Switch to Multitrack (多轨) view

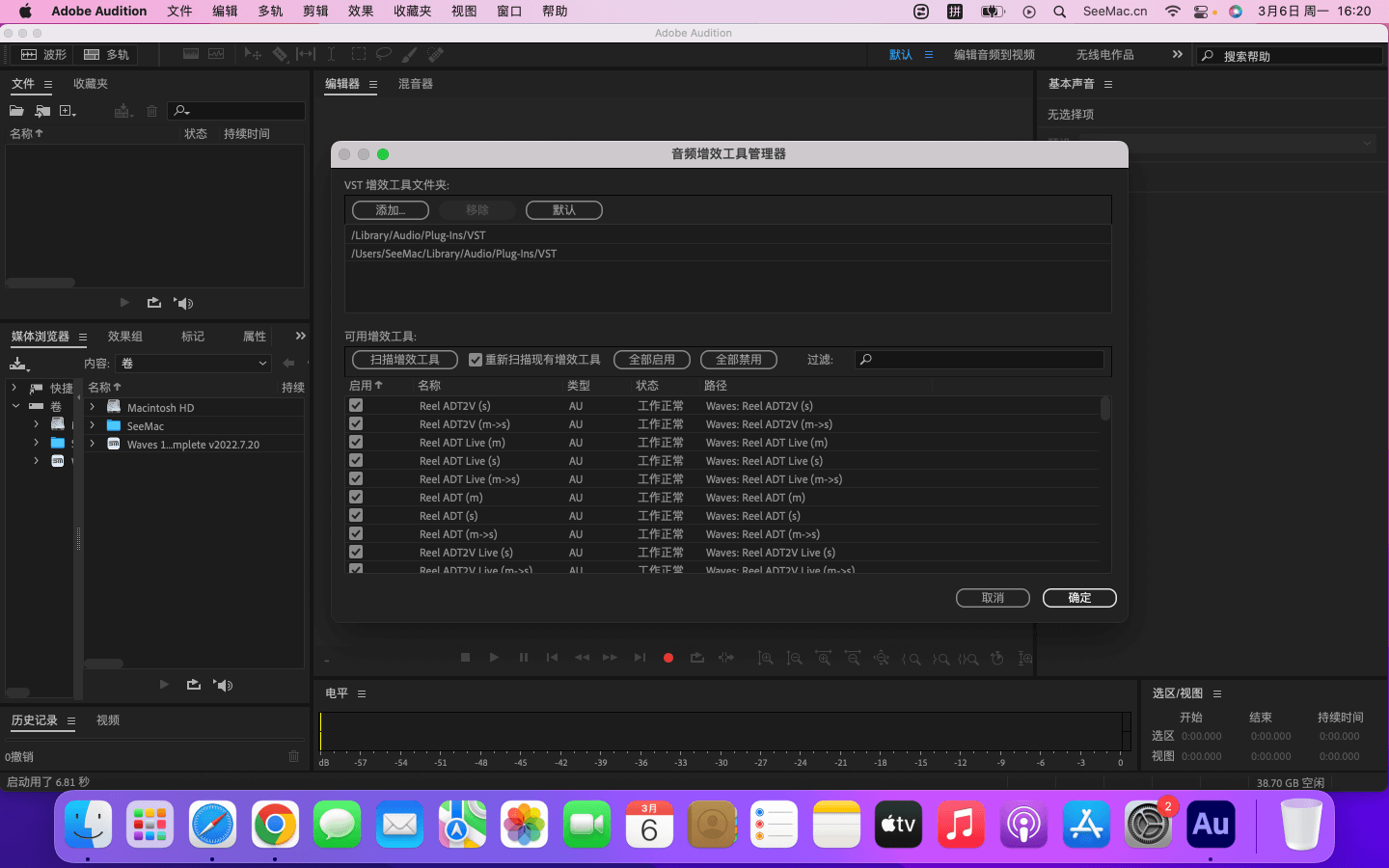pos(106,55)
